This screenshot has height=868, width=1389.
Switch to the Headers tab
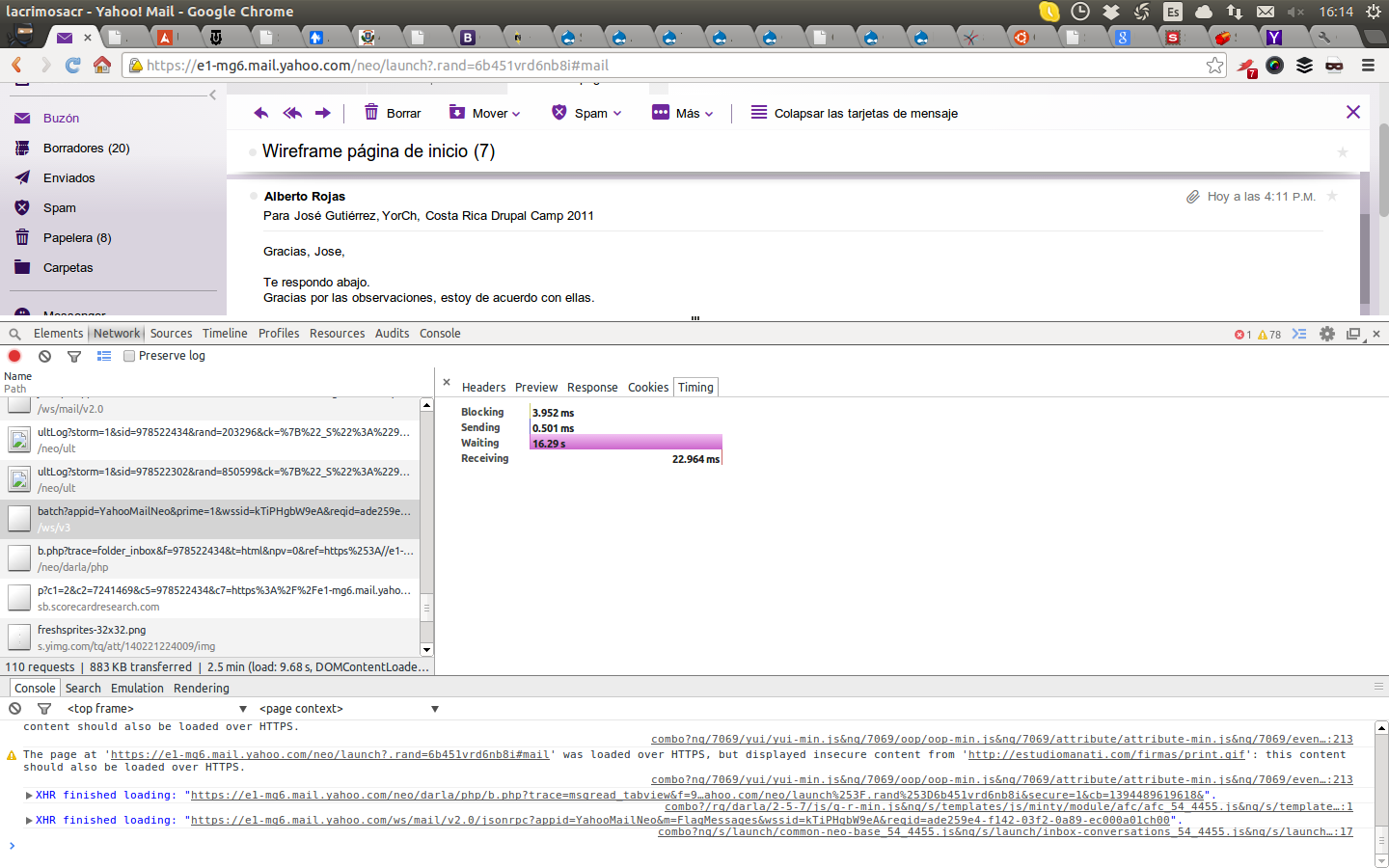point(483,387)
